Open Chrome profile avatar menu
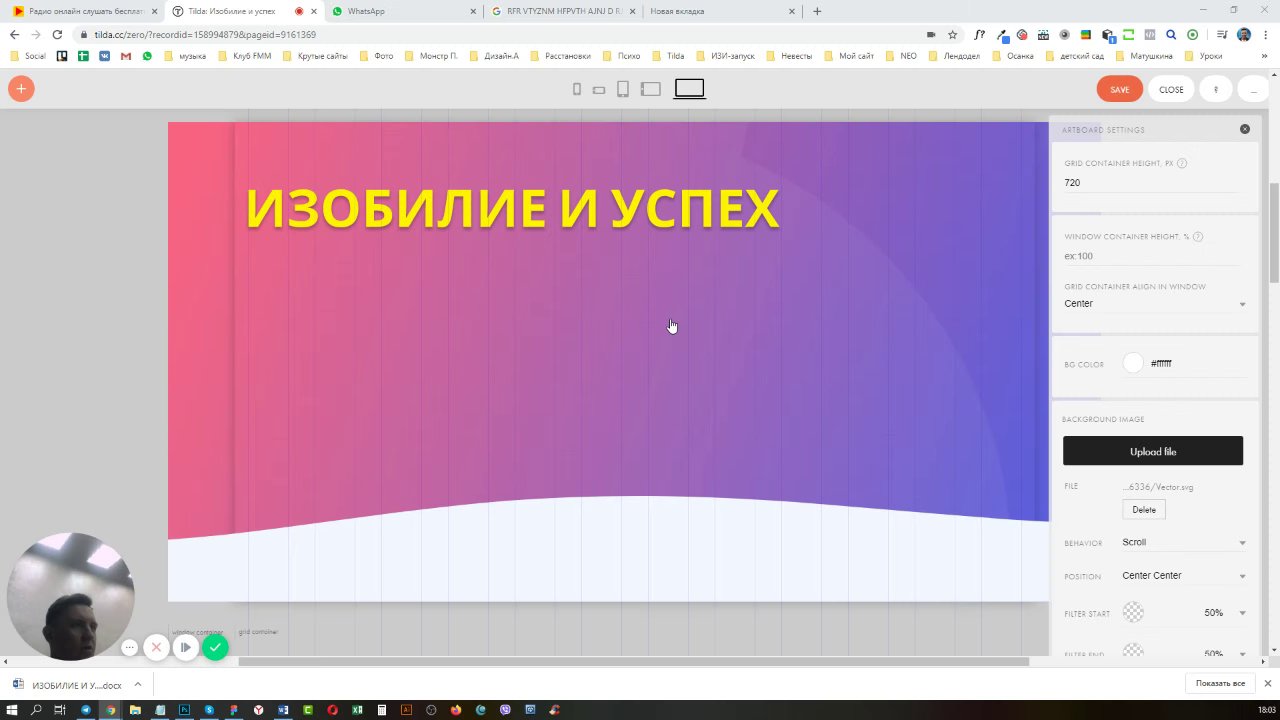 click(x=1244, y=34)
